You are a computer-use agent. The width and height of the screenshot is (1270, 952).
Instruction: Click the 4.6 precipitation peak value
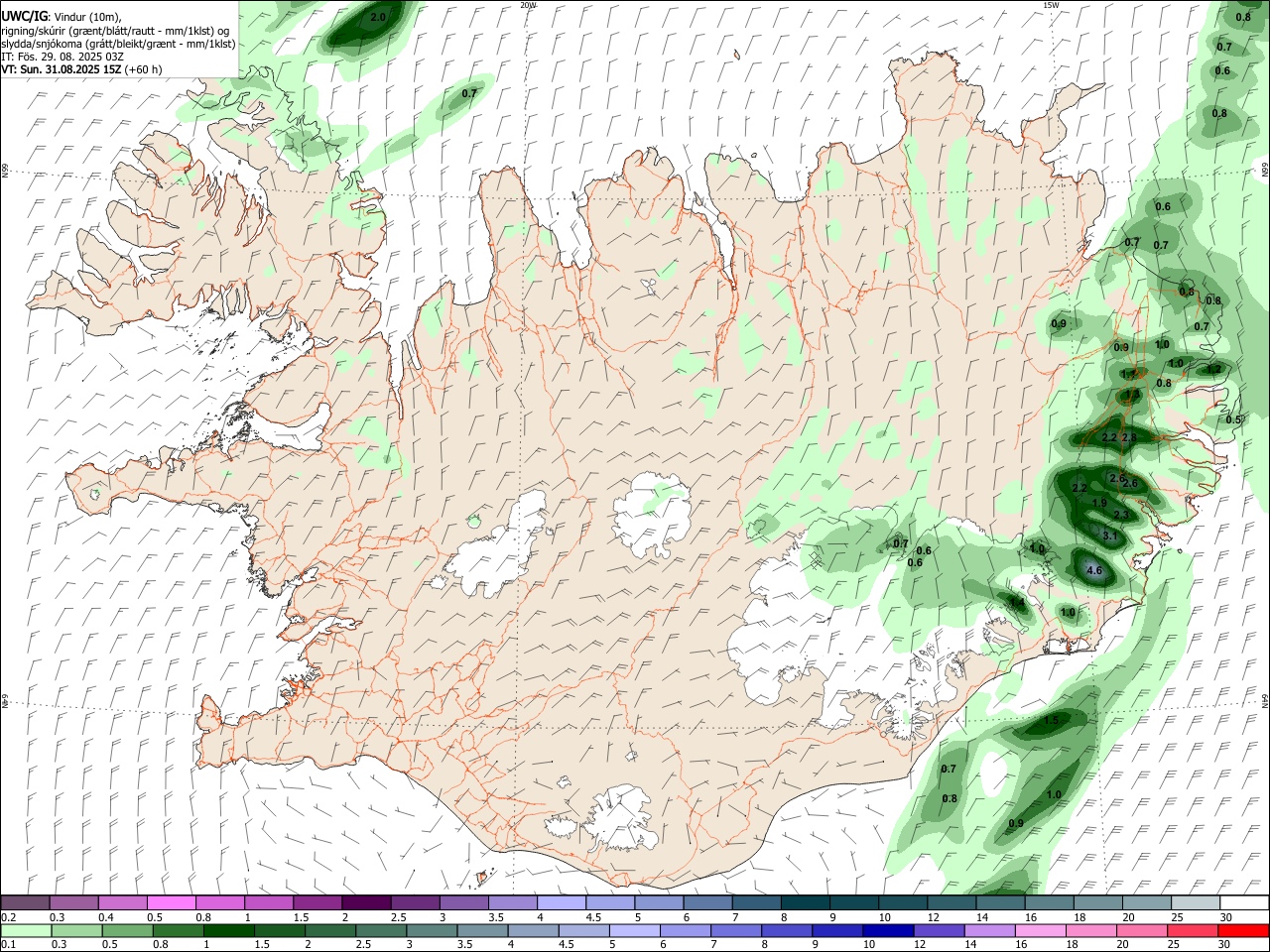pos(1095,571)
